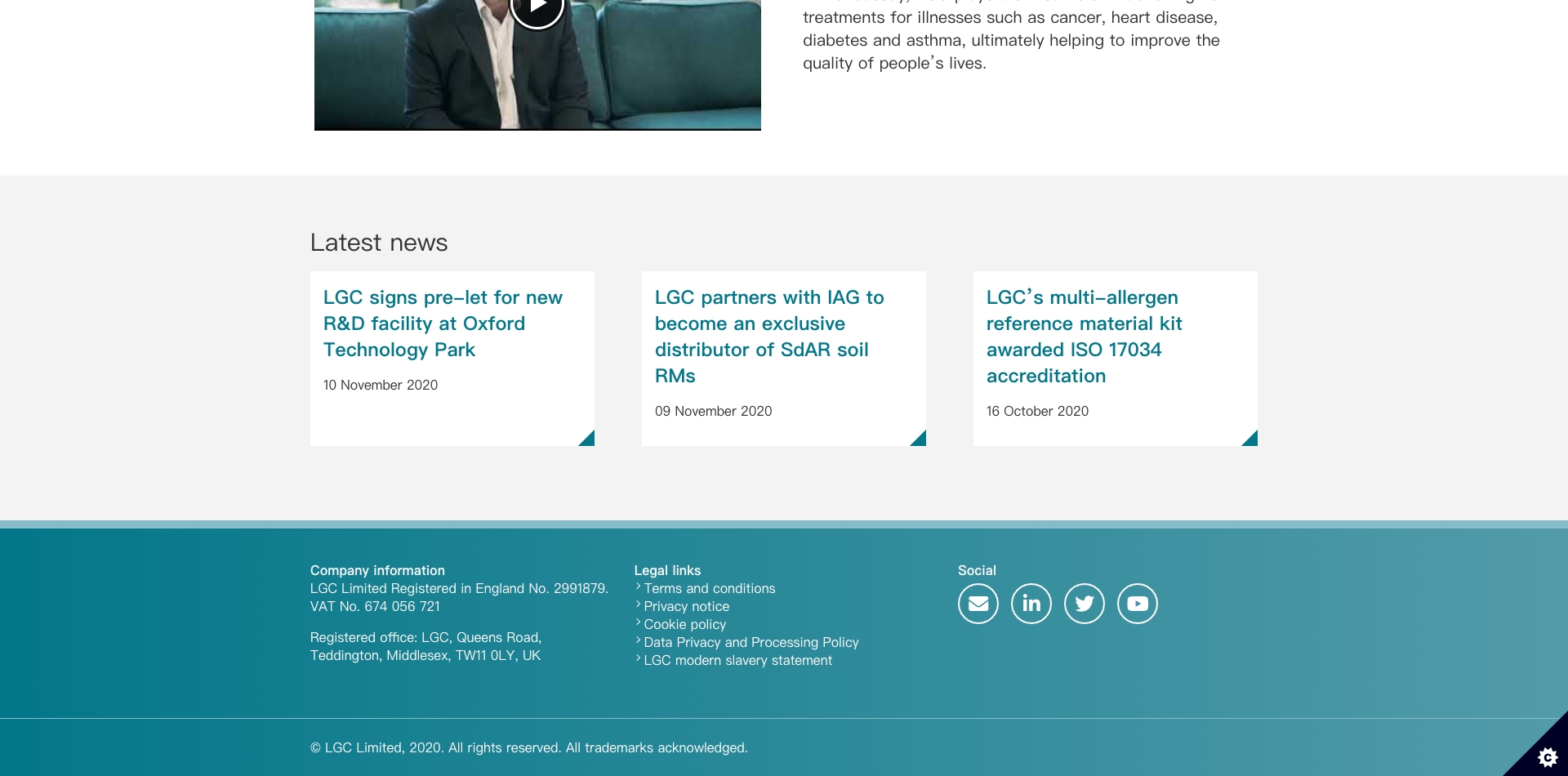
Task: Click the registered office address text
Action: (x=425, y=646)
